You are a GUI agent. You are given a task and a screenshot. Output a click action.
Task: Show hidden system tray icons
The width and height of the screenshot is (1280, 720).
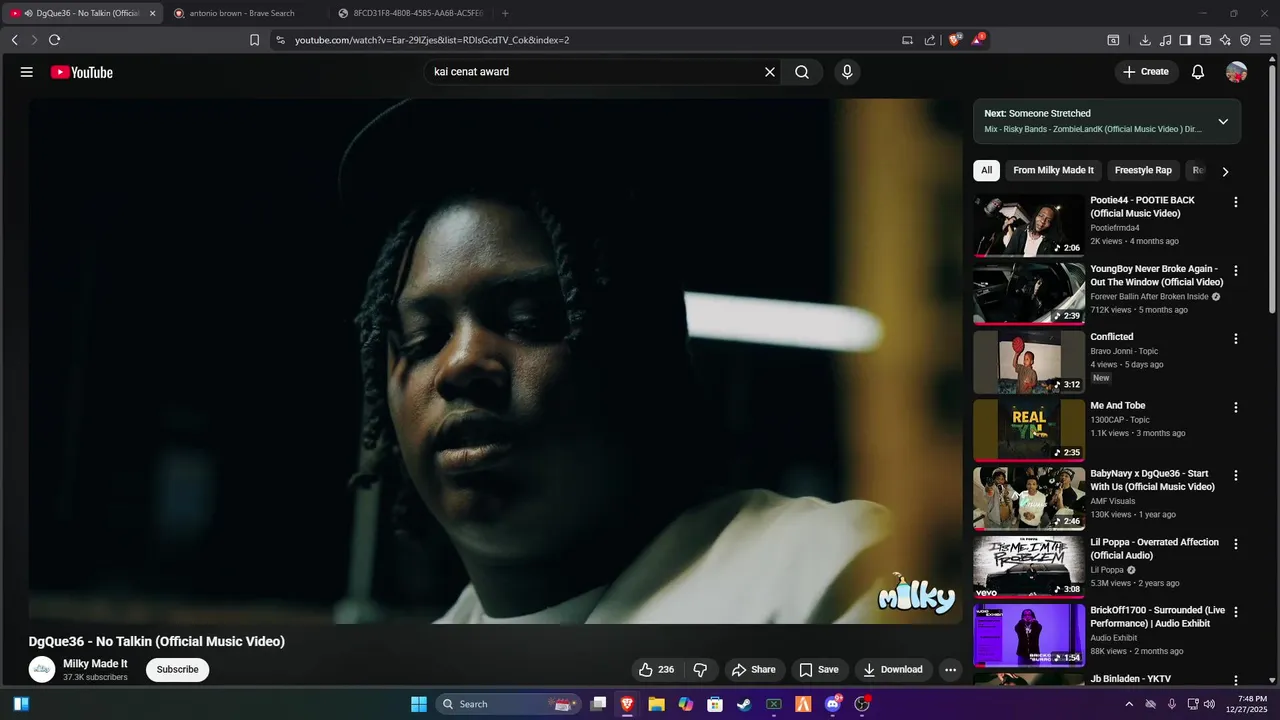click(1129, 704)
